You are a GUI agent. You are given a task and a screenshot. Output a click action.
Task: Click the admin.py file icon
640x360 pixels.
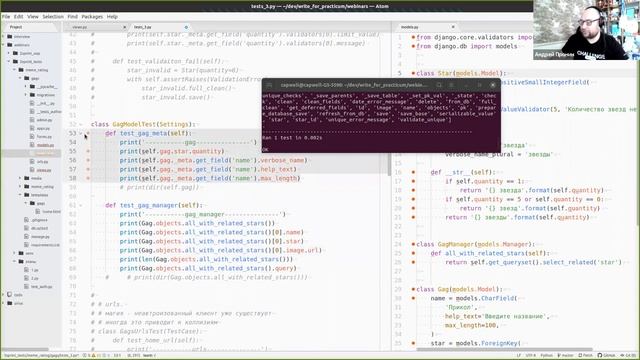pyautogui.click(x=32, y=120)
